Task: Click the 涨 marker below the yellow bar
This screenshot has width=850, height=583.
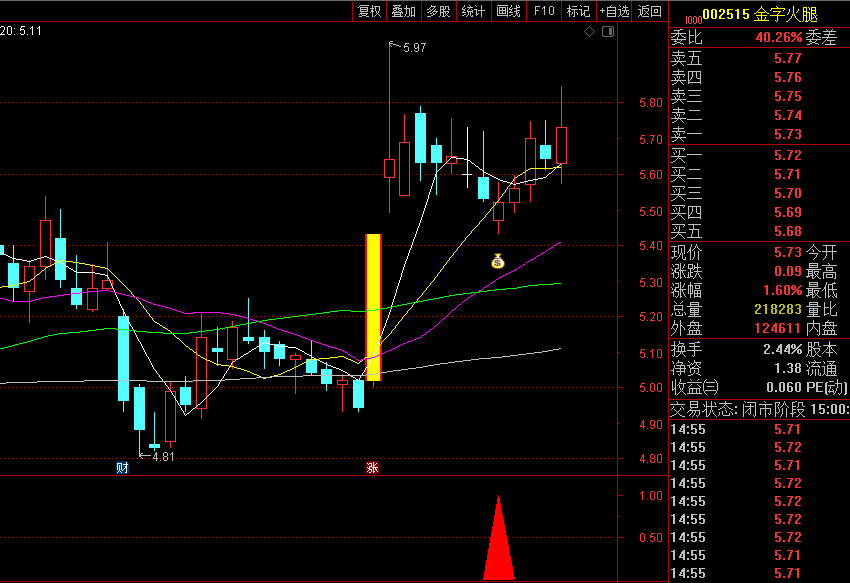Action: click(x=372, y=467)
